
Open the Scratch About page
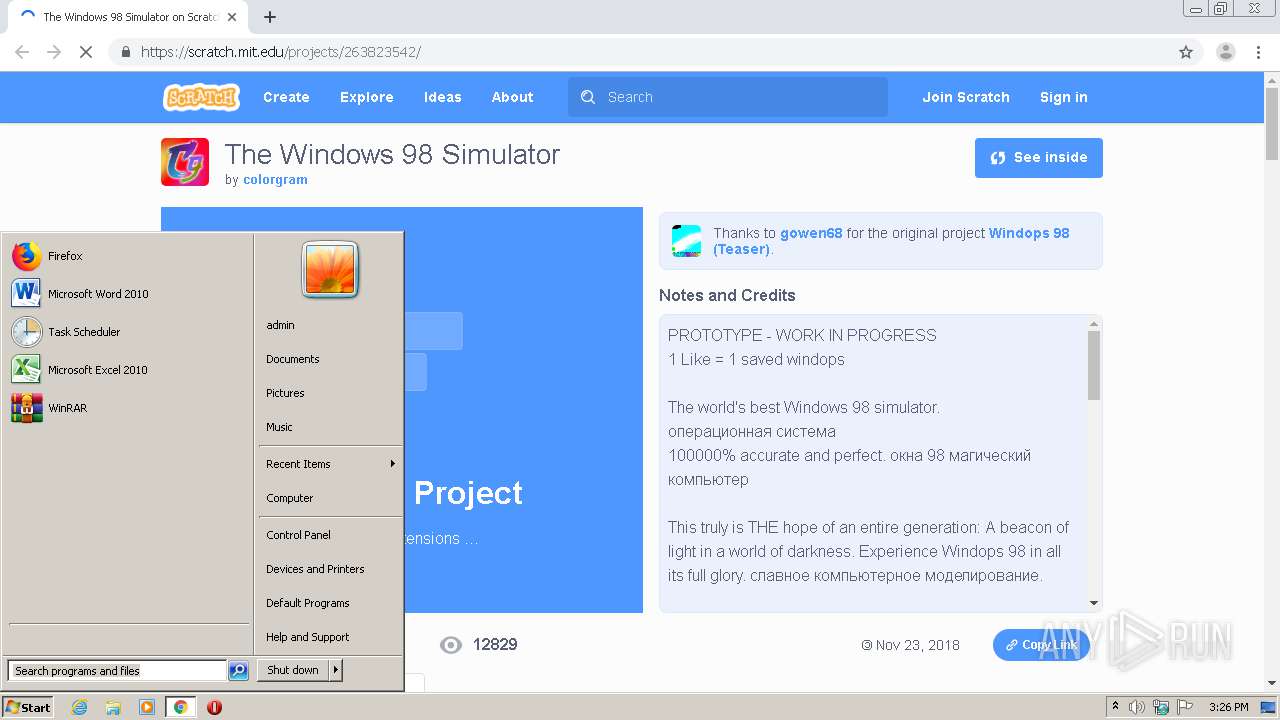512,97
